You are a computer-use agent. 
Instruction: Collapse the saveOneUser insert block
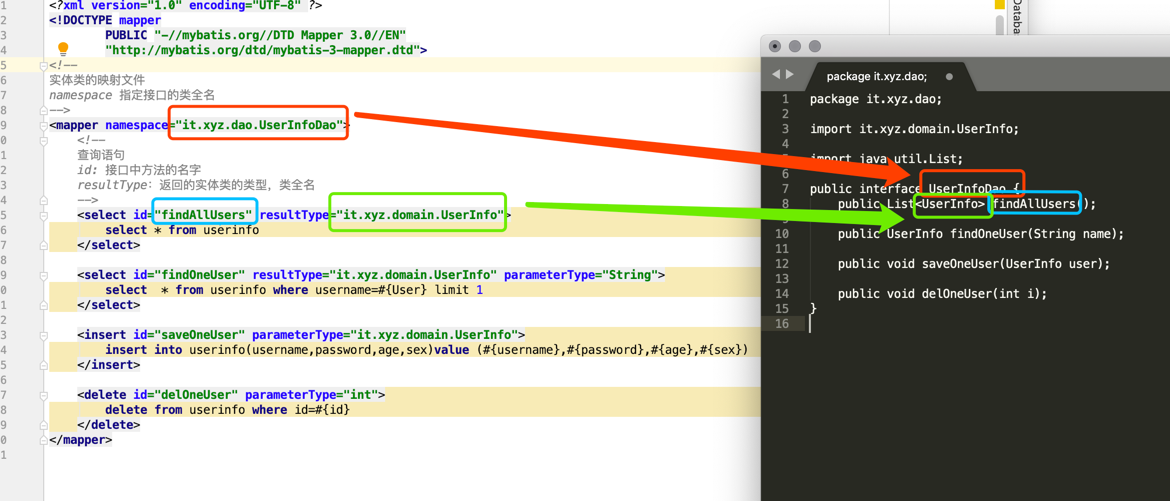click(44, 335)
